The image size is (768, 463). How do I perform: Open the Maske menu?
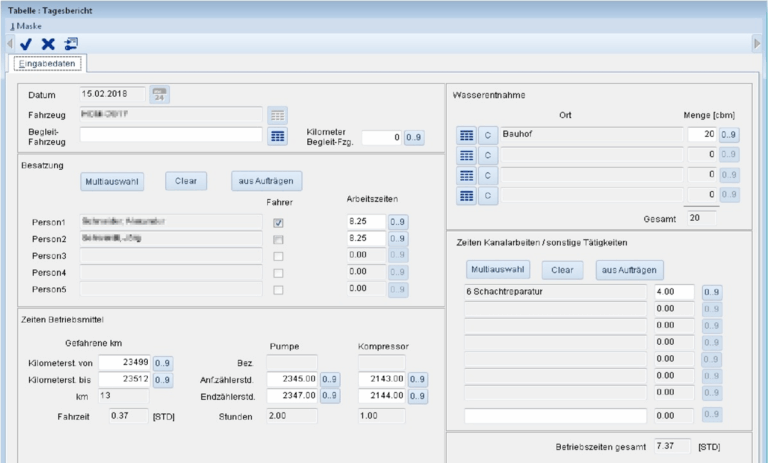27,25
